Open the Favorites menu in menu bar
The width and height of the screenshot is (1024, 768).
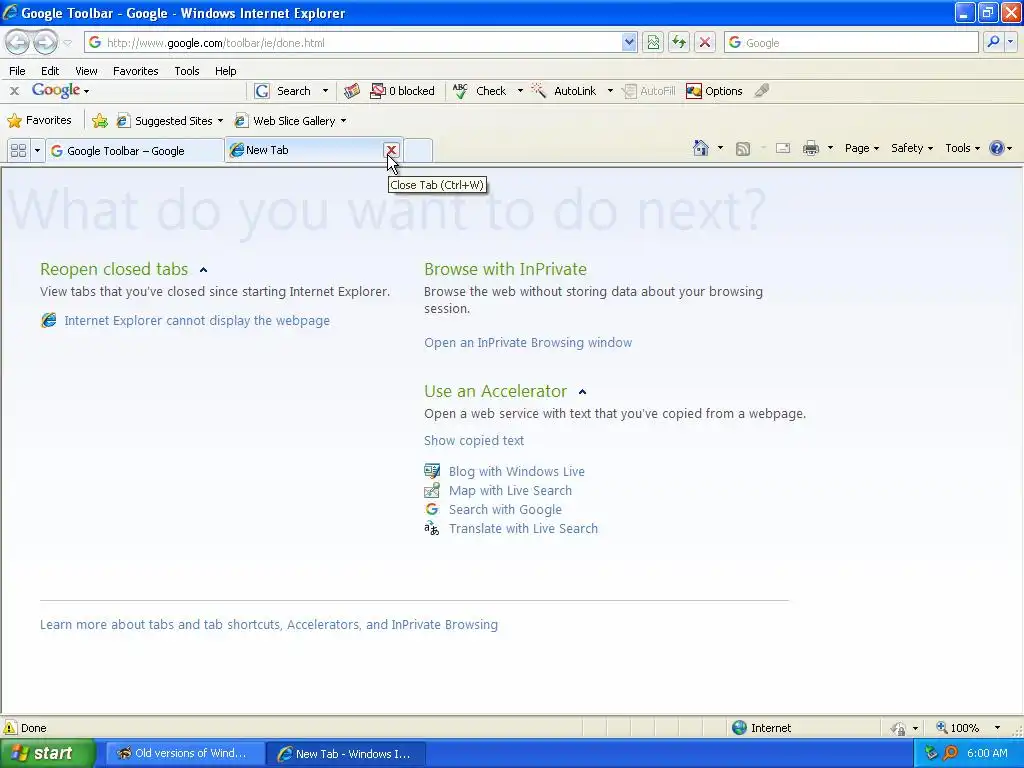coord(135,71)
